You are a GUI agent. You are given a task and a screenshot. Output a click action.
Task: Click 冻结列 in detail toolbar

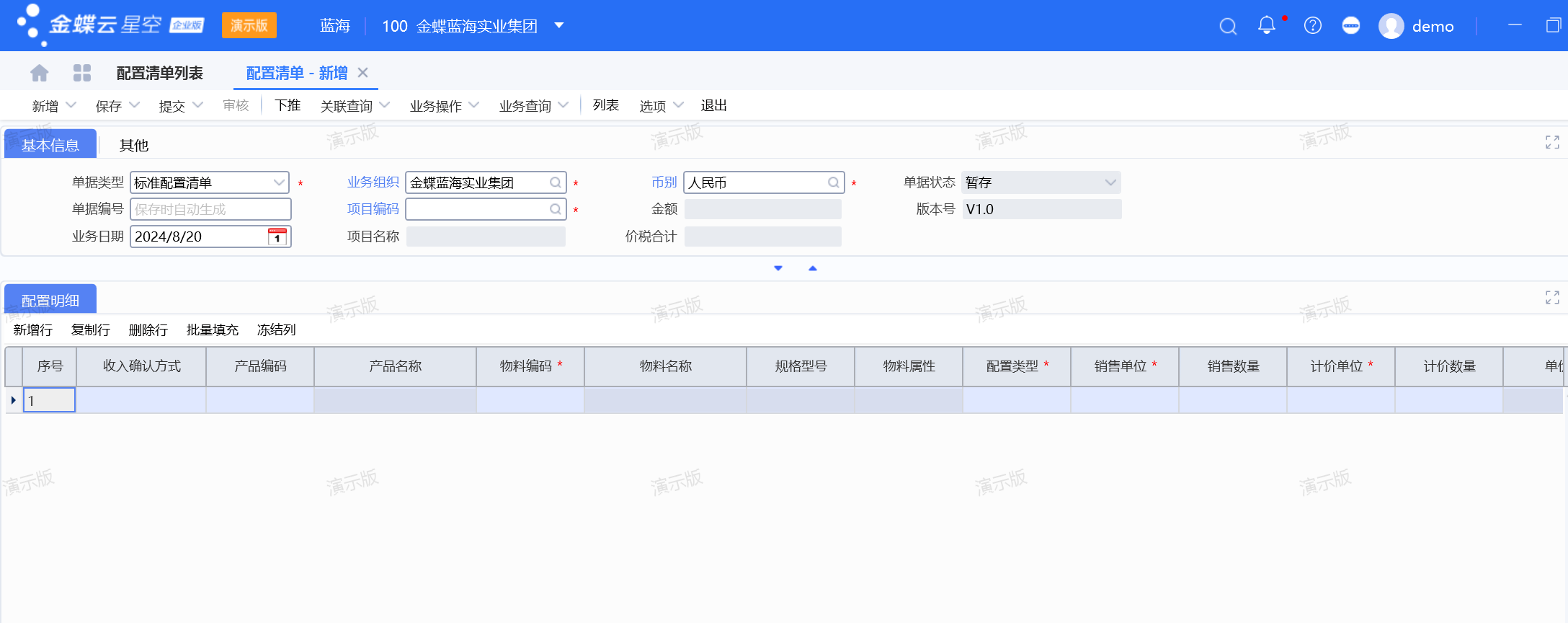277,330
